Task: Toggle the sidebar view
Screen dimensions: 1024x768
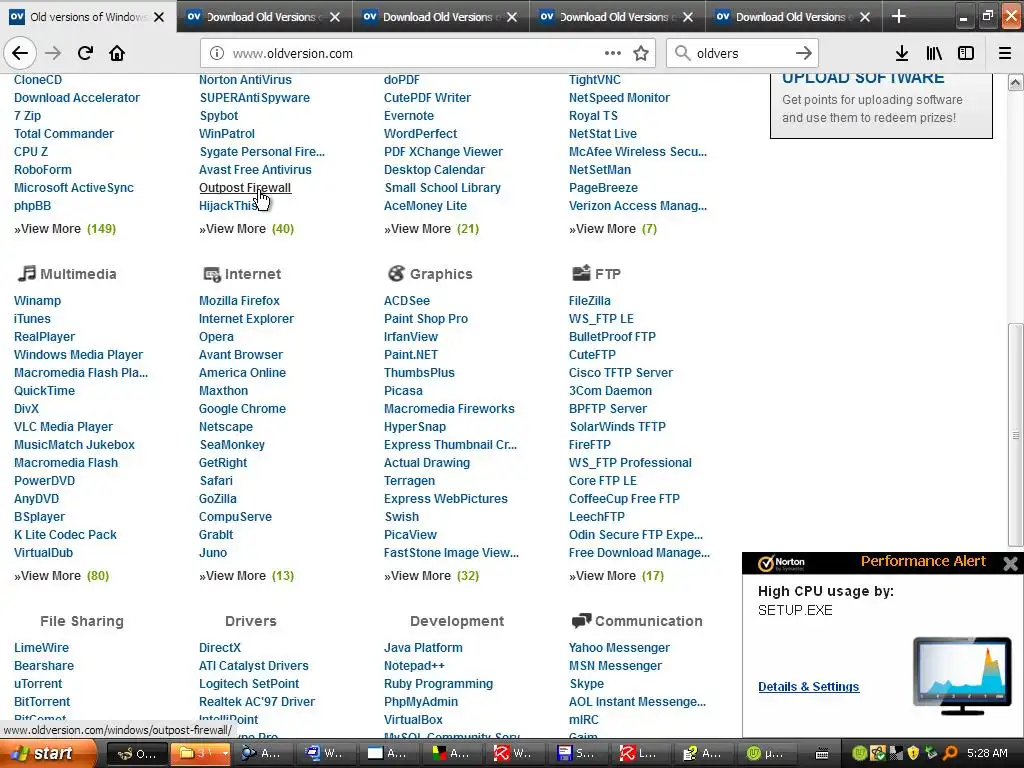Action: pos(966,53)
